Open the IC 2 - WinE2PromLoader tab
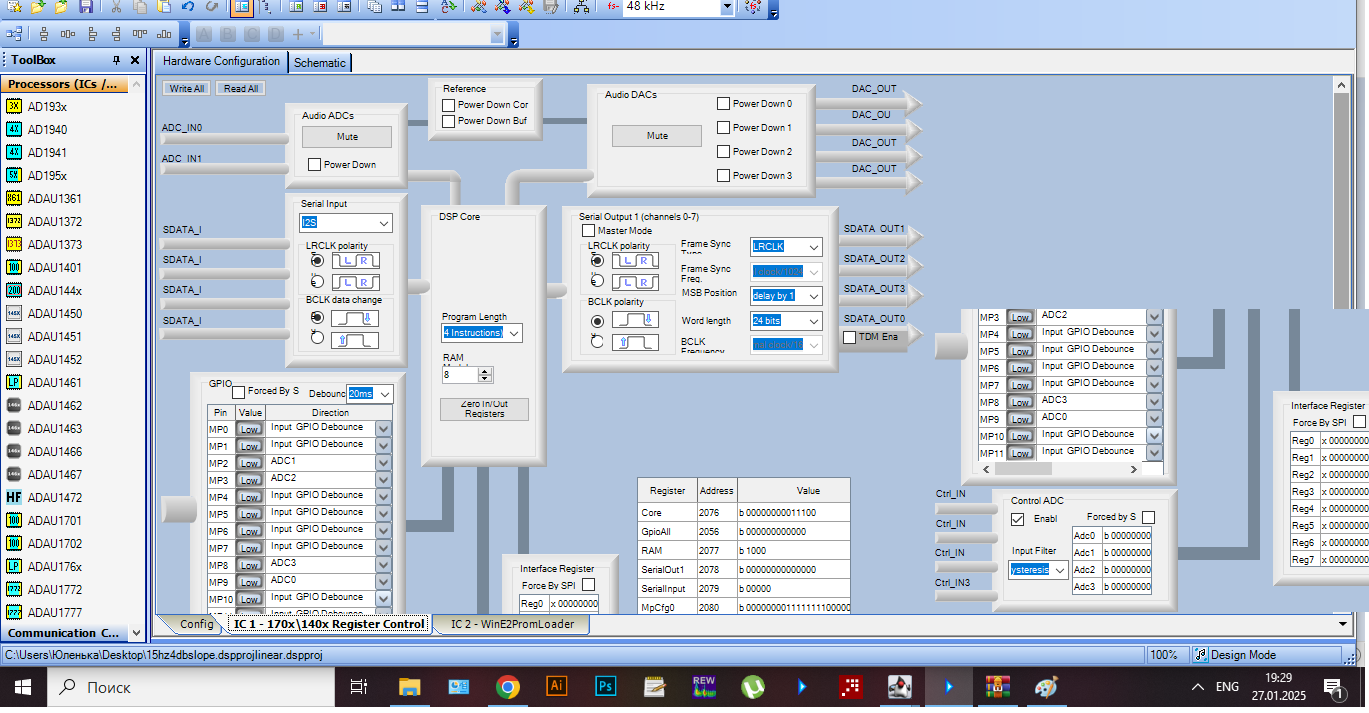 point(513,624)
